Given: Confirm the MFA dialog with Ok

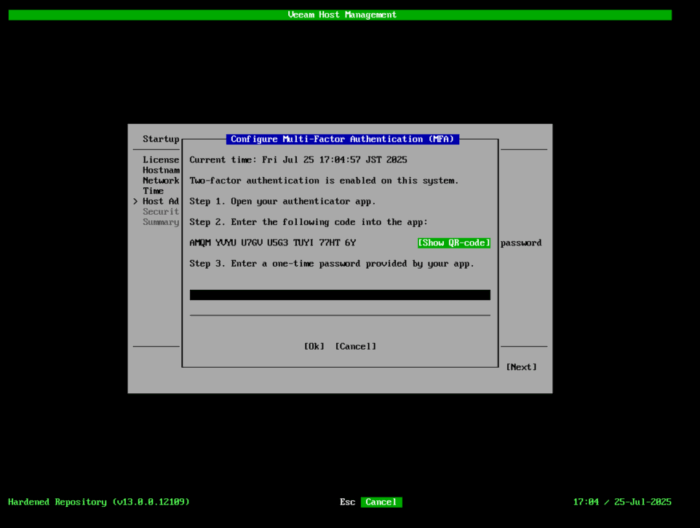Looking at the screenshot, I should pyautogui.click(x=314, y=346).
